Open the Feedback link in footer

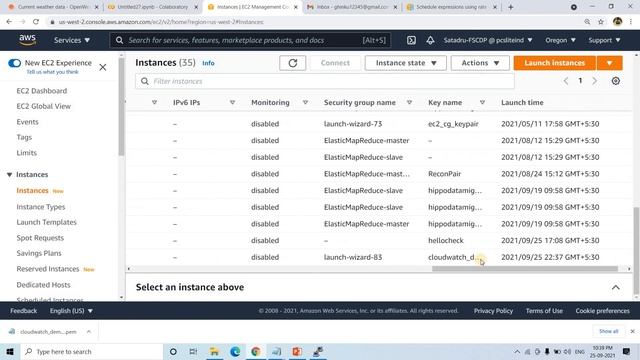click(23, 311)
